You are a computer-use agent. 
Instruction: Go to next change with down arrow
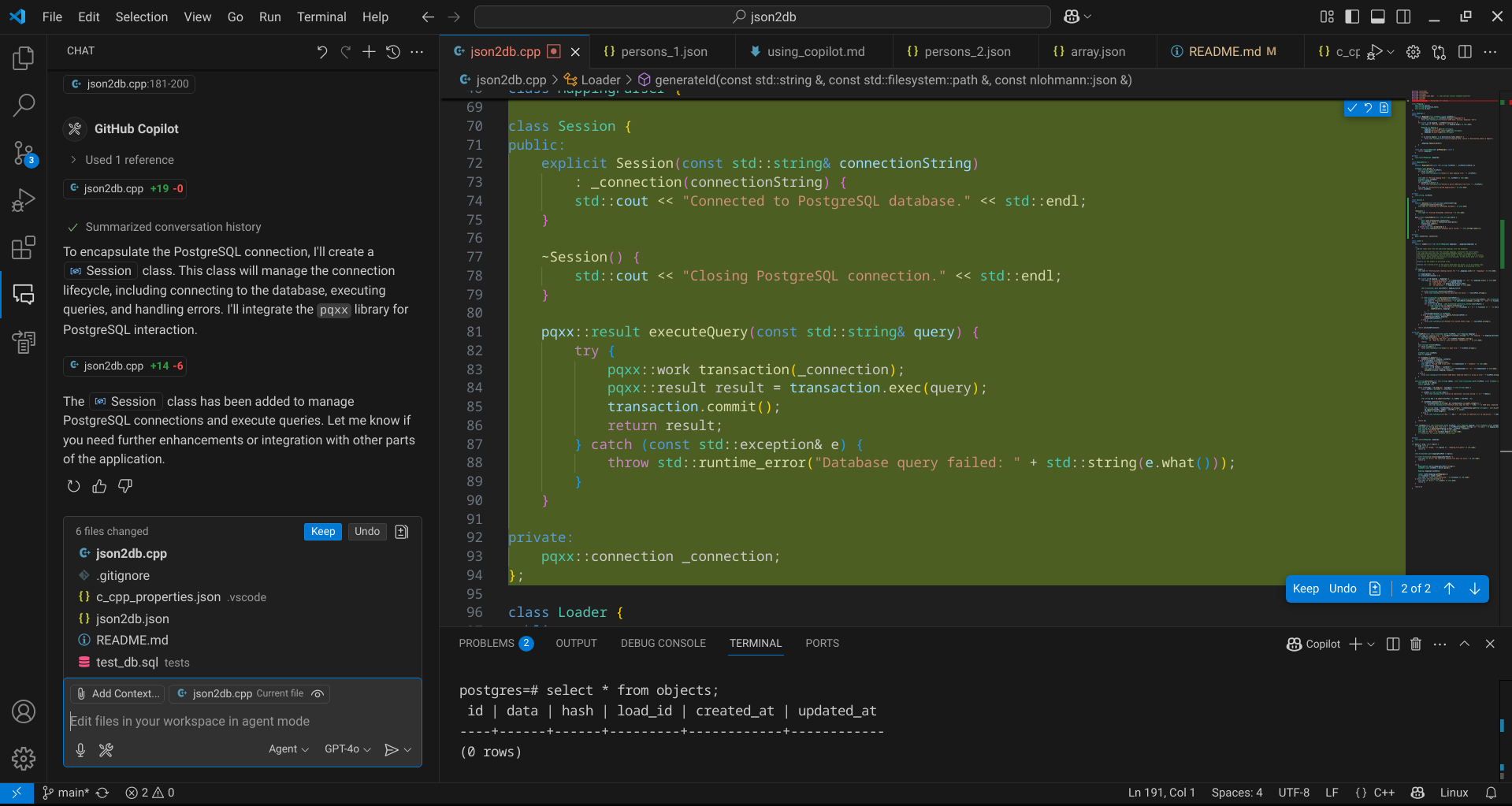[x=1475, y=589]
